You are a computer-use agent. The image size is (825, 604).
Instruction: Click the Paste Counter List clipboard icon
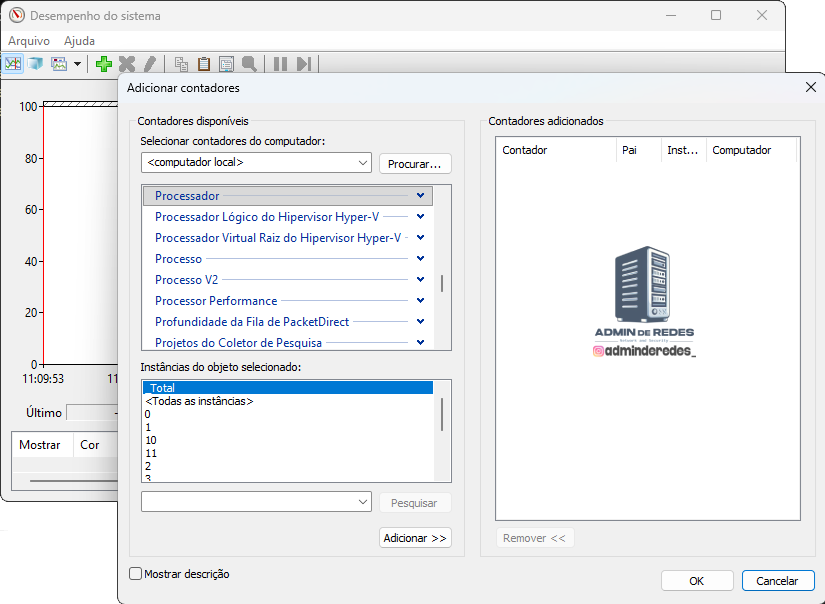click(204, 64)
